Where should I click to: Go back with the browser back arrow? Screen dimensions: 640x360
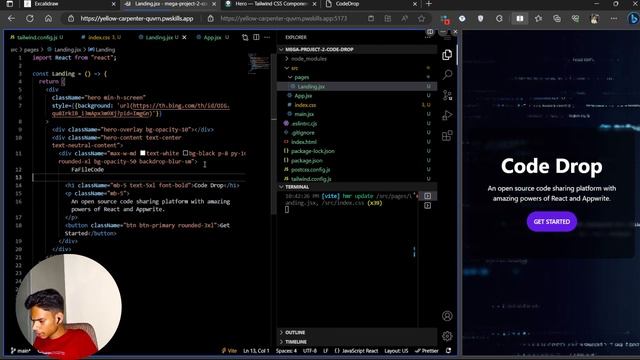(x=11, y=18)
